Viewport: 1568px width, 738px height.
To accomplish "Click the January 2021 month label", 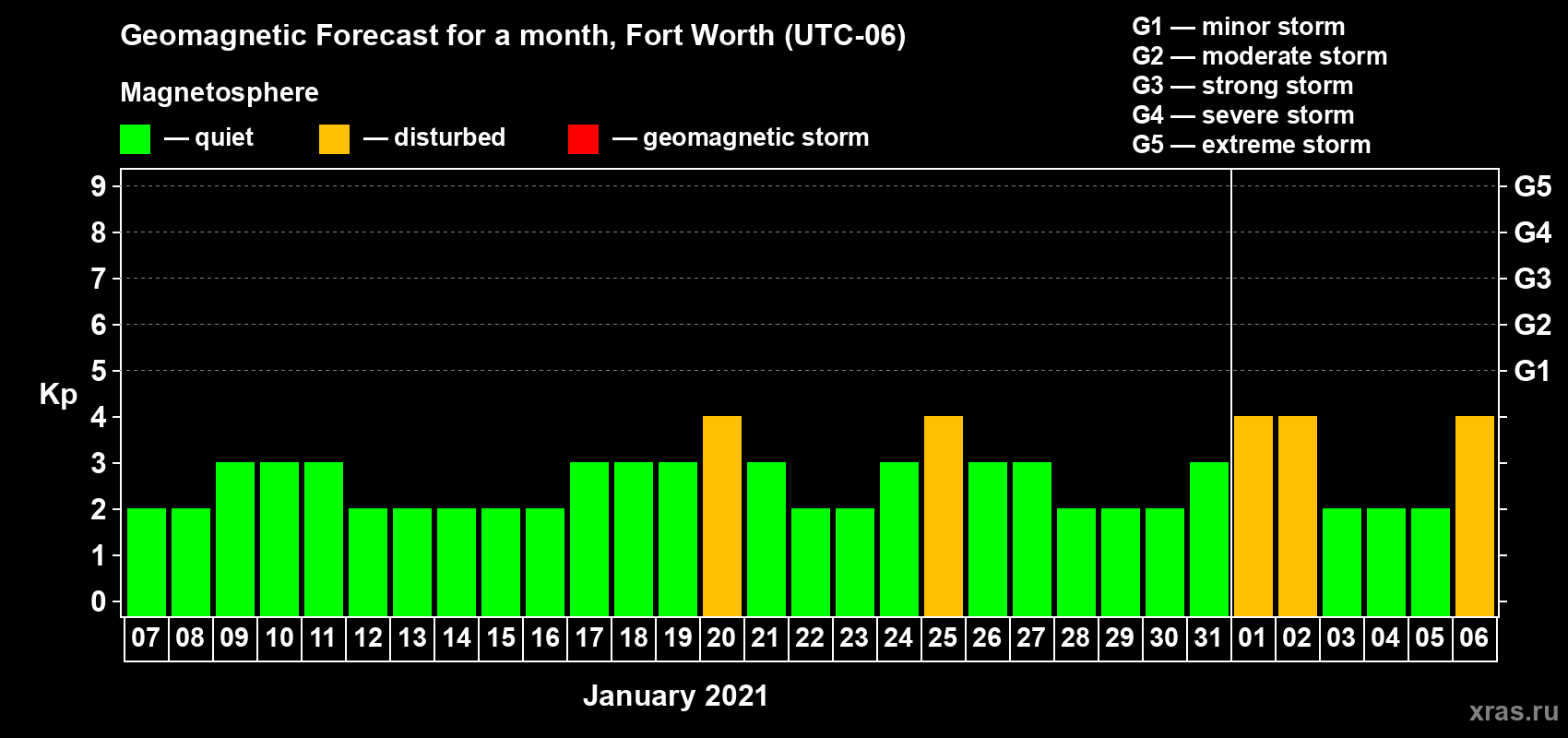I will [675, 696].
